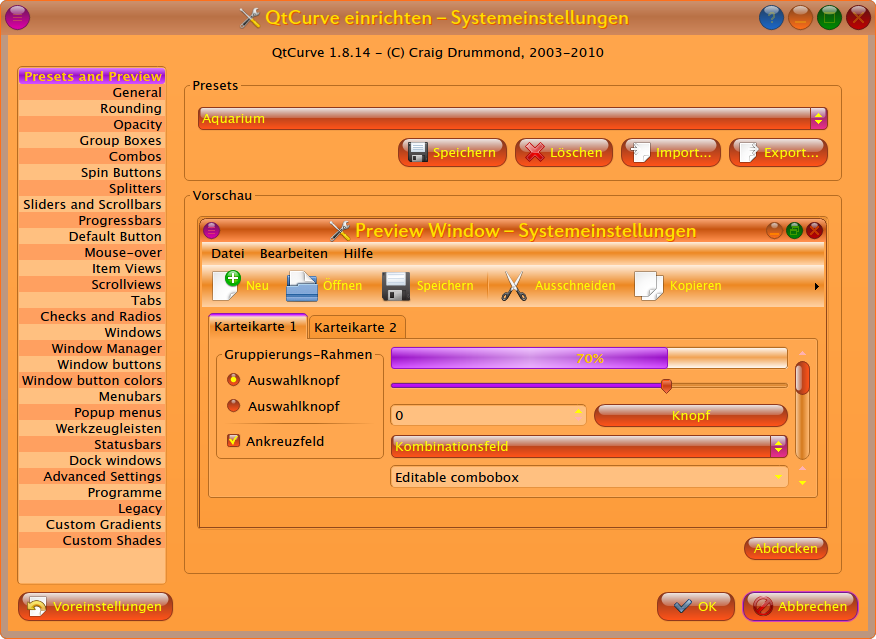The width and height of the screenshot is (876, 639).
Task: Click the preview window's red close button
Action: pos(814,230)
